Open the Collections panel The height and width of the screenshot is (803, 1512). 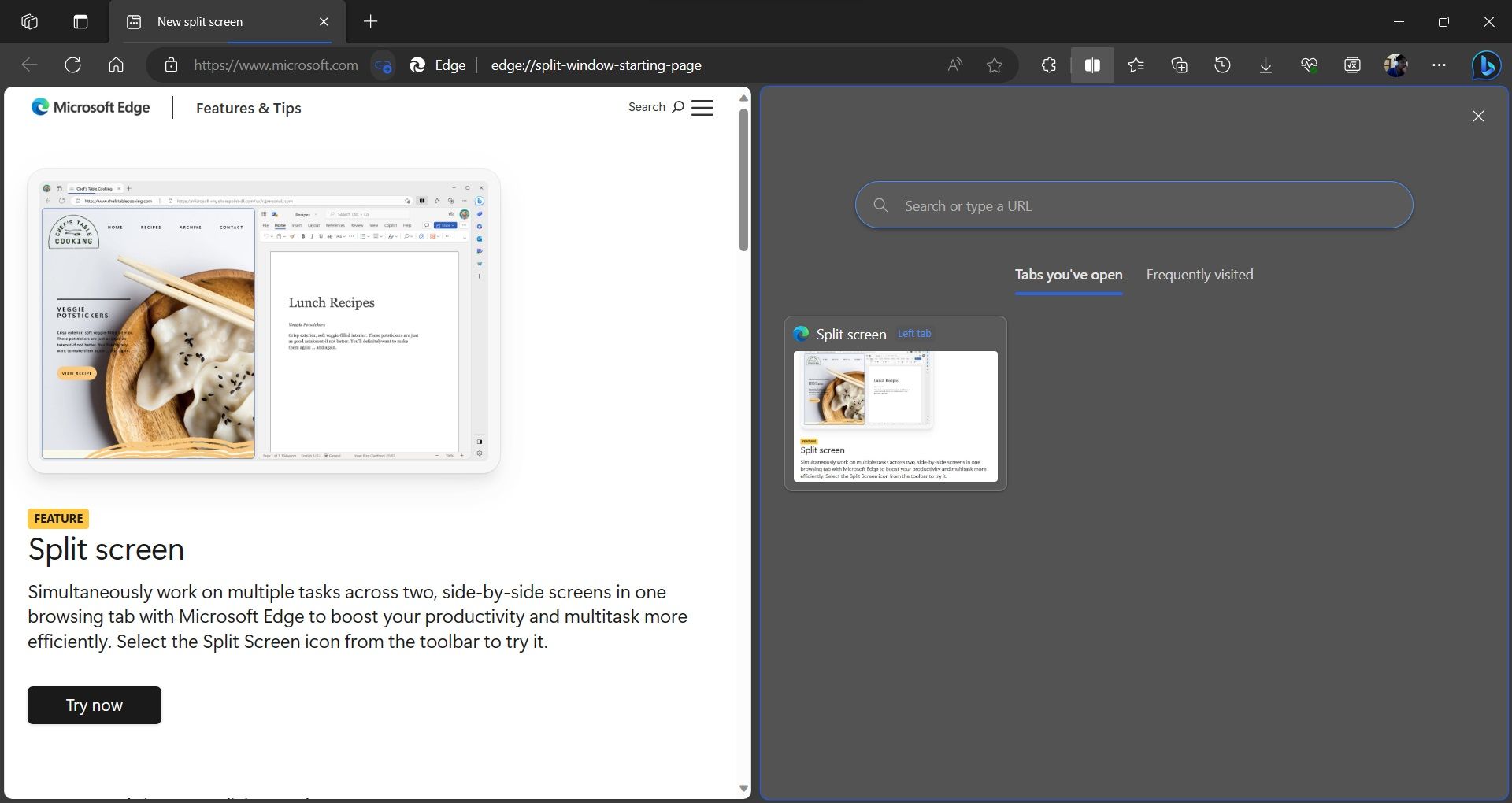coord(1179,65)
